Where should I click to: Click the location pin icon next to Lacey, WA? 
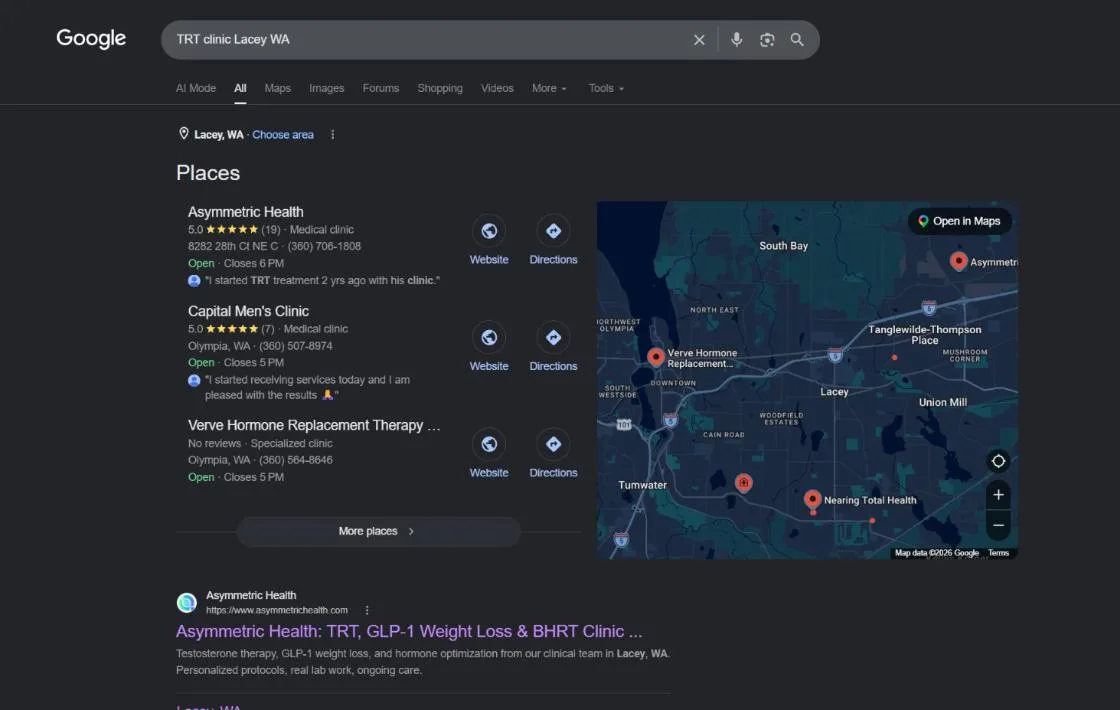(x=184, y=134)
